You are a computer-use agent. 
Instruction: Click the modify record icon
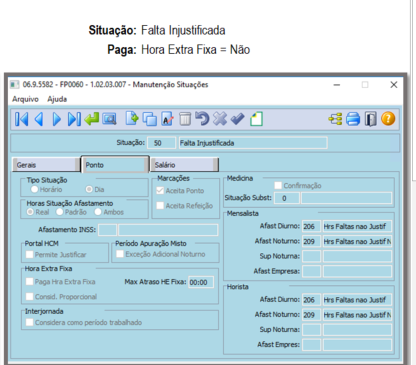coord(167,119)
